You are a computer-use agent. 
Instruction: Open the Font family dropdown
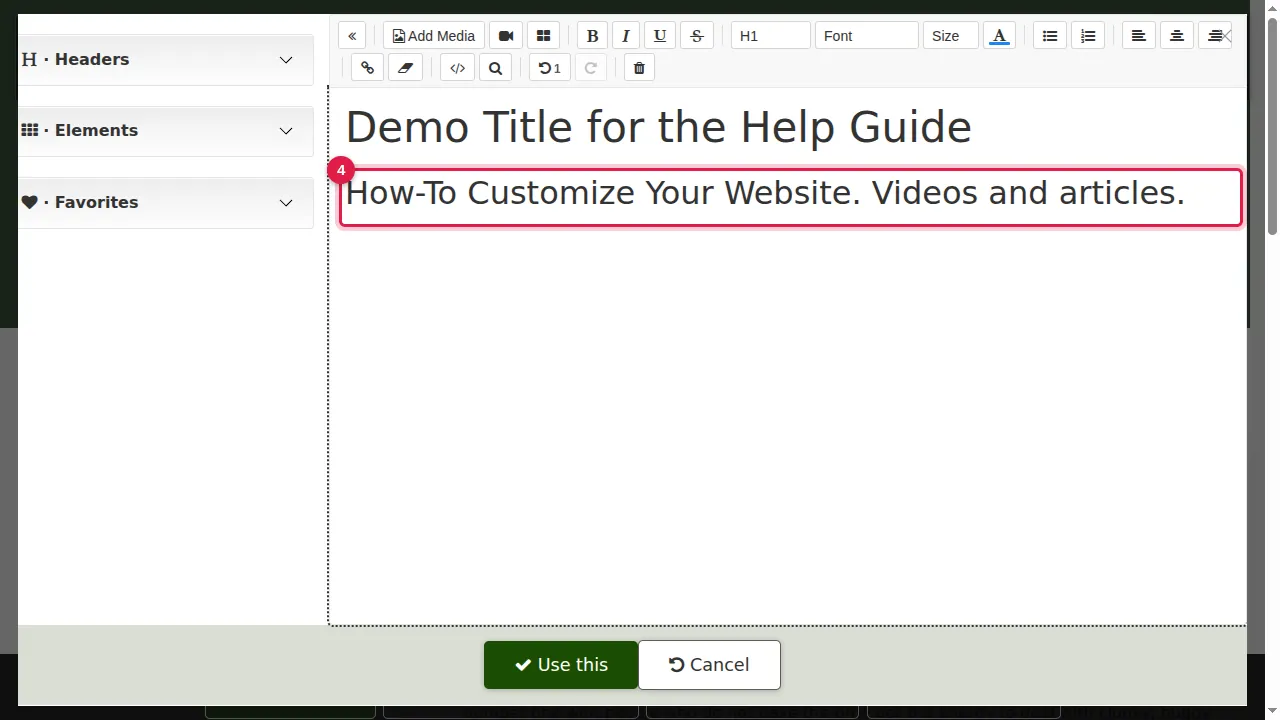(x=866, y=36)
